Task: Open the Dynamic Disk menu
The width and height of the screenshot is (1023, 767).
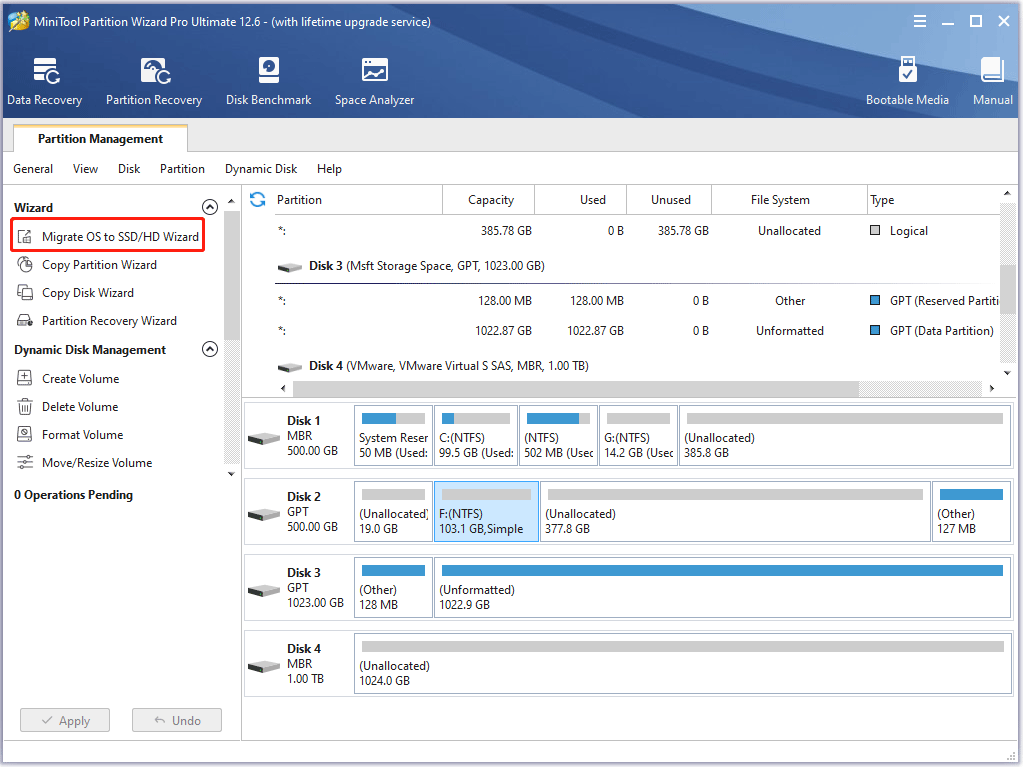Action: (x=261, y=169)
